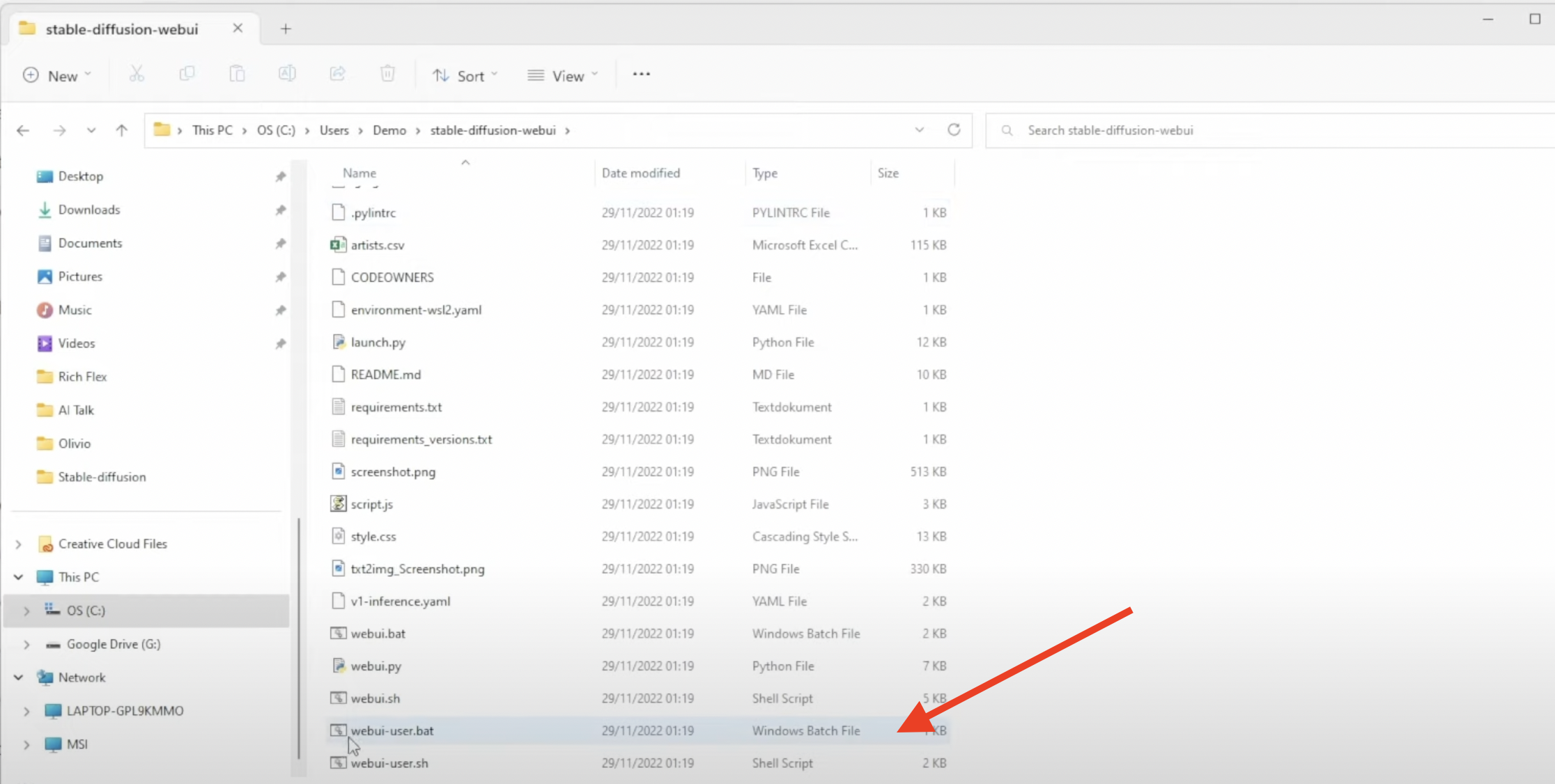Expand the Network tree item
Viewport: 1555px width, 784px height.
click(x=18, y=677)
